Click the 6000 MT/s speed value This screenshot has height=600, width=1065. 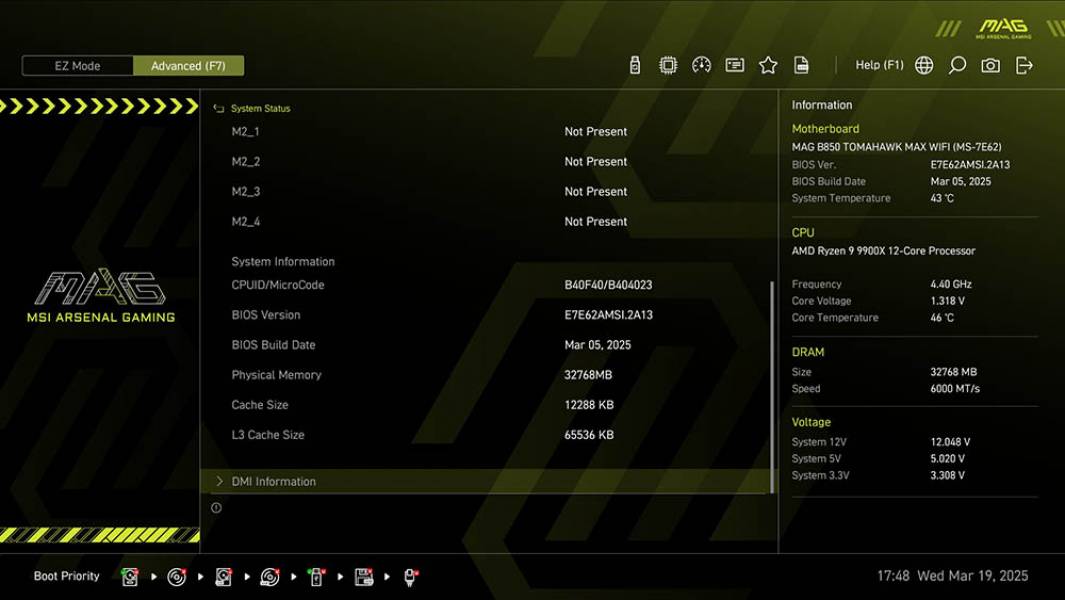[955, 389]
